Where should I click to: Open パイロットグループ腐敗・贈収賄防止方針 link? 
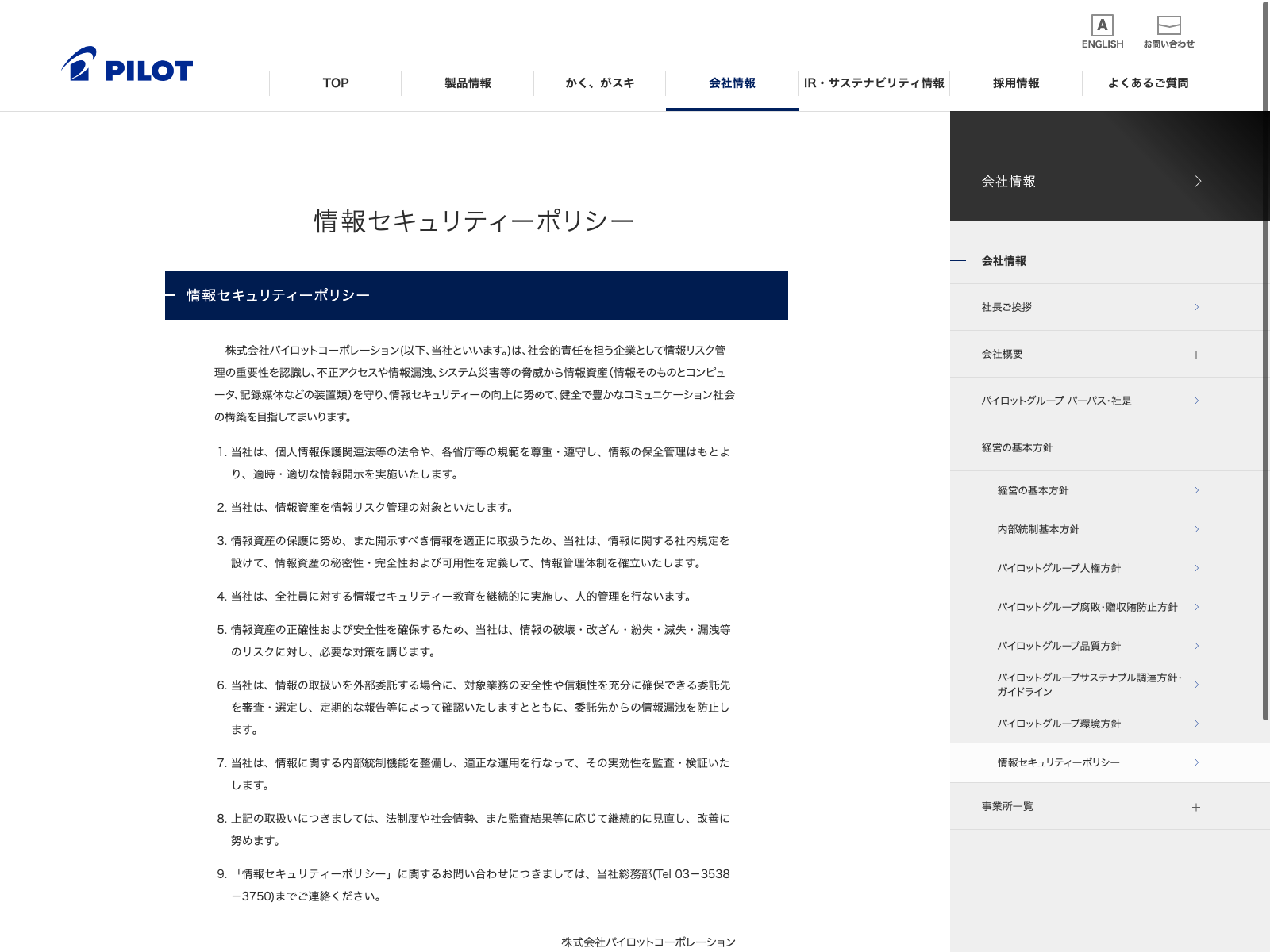point(1087,607)
